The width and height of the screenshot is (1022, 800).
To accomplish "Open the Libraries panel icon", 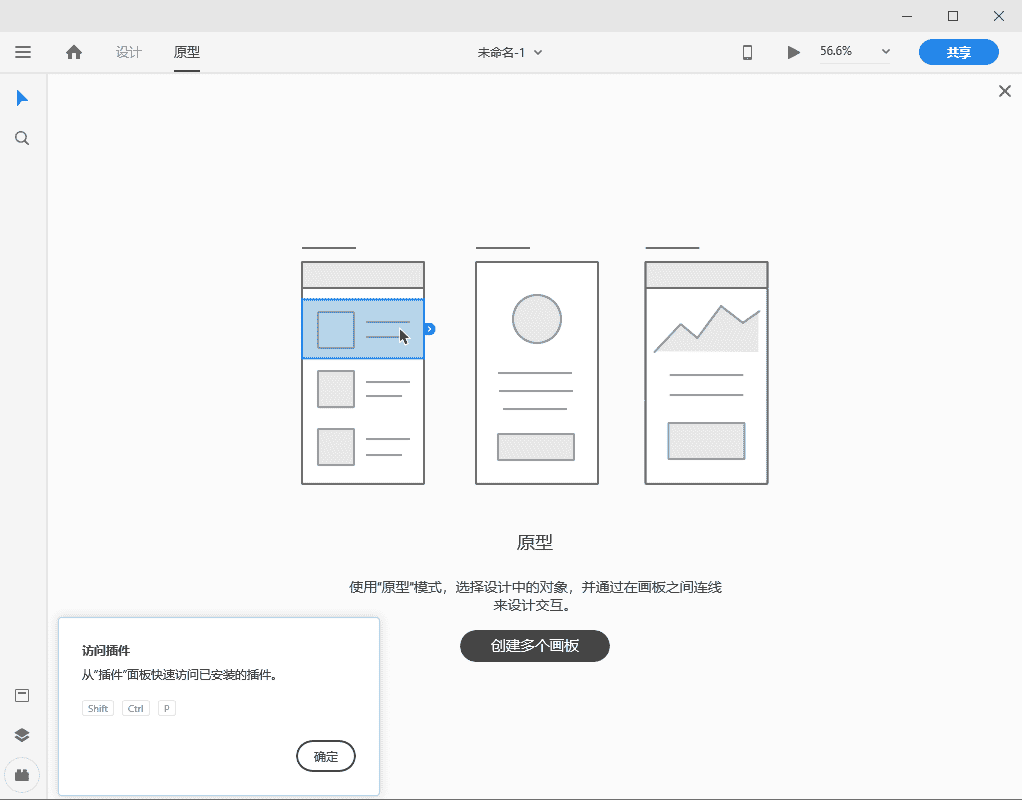I will 22,695.
